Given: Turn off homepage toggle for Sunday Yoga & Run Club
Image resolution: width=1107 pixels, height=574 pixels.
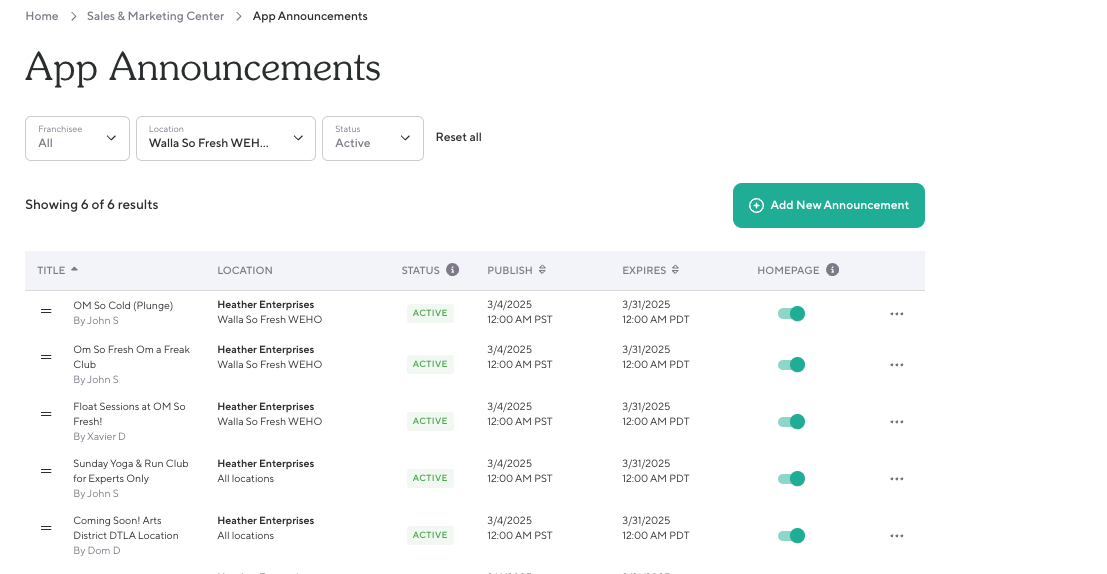Looking at the screenshot, I should pos(791,479).
